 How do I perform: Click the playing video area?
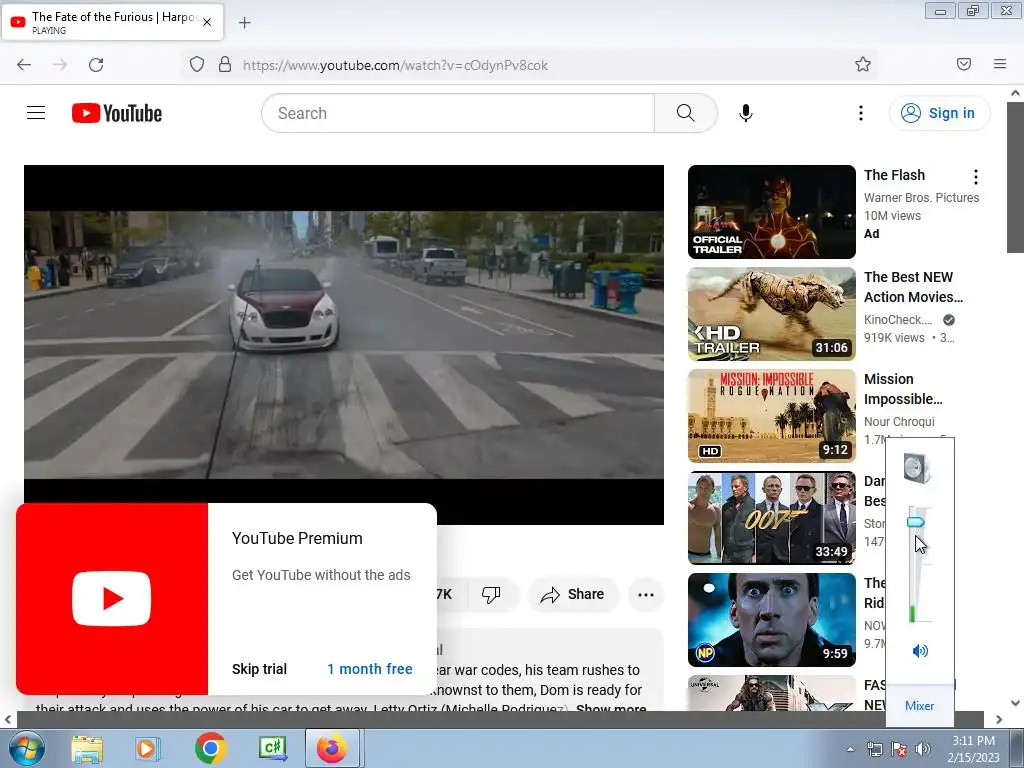(344, 345)
